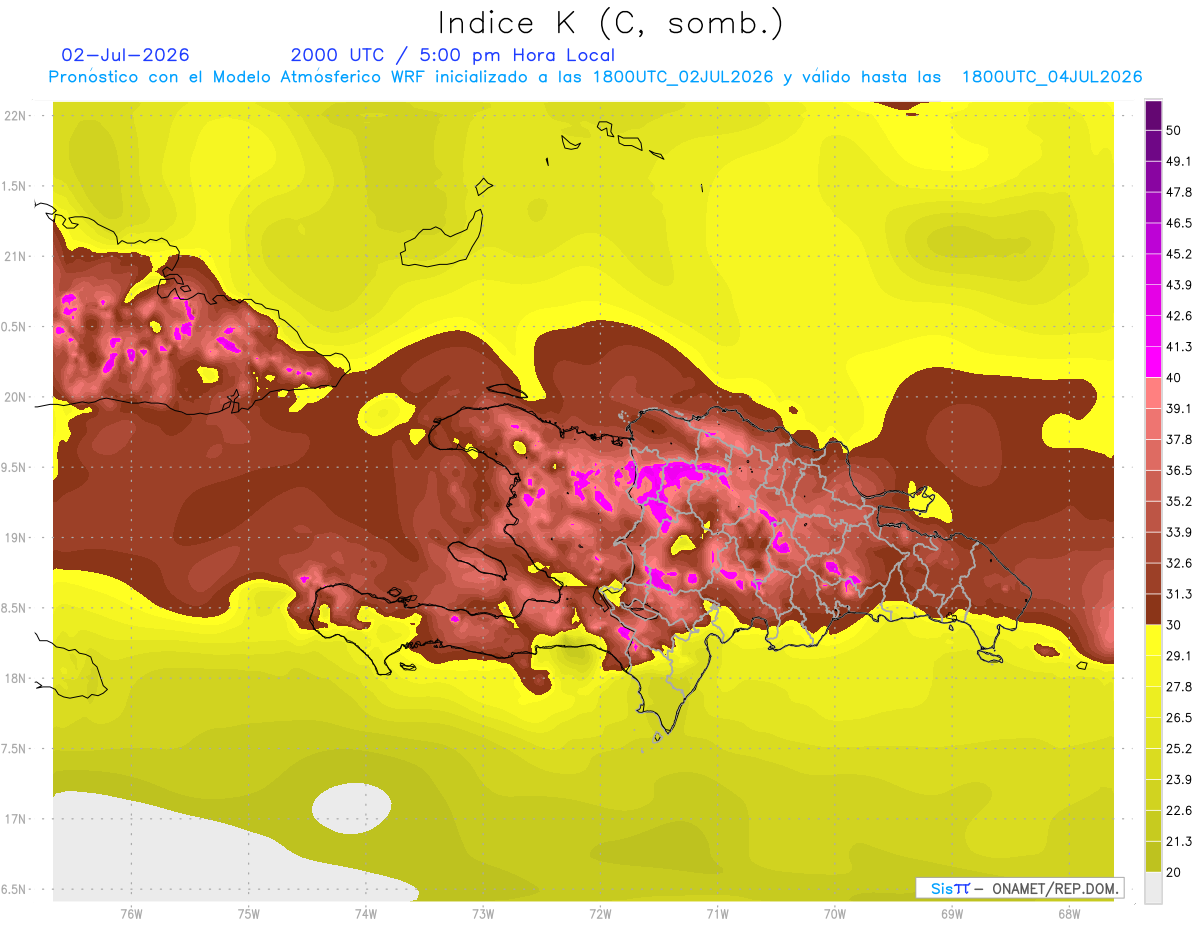The width and height of the screenshot is (1200, 927).
Task: Click the "72W" longitude label
Action: [x=600, y=914]
